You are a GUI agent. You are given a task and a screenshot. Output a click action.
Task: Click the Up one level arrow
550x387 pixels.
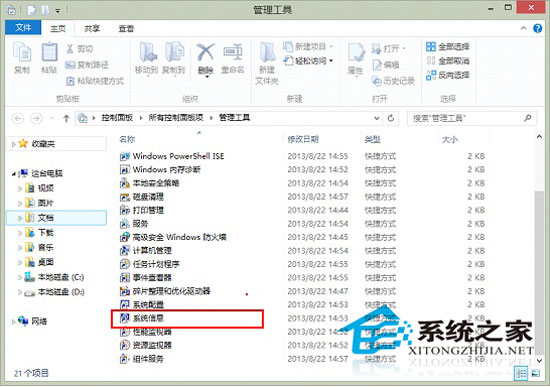(x=66, y=118)
